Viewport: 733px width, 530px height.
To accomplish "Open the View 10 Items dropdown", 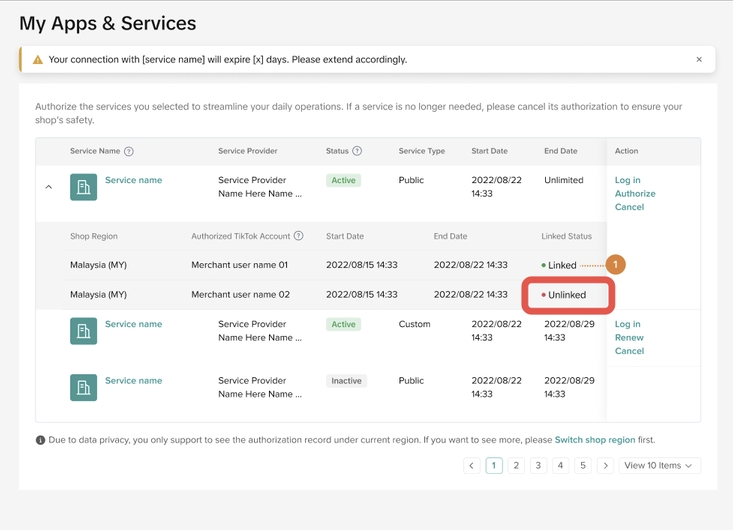I will tap(658, 466).
